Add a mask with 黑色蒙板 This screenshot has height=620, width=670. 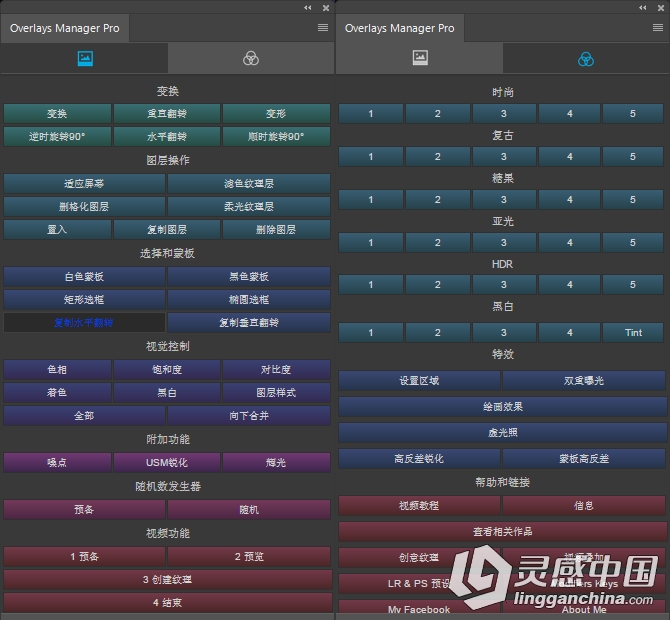(249, 277)
